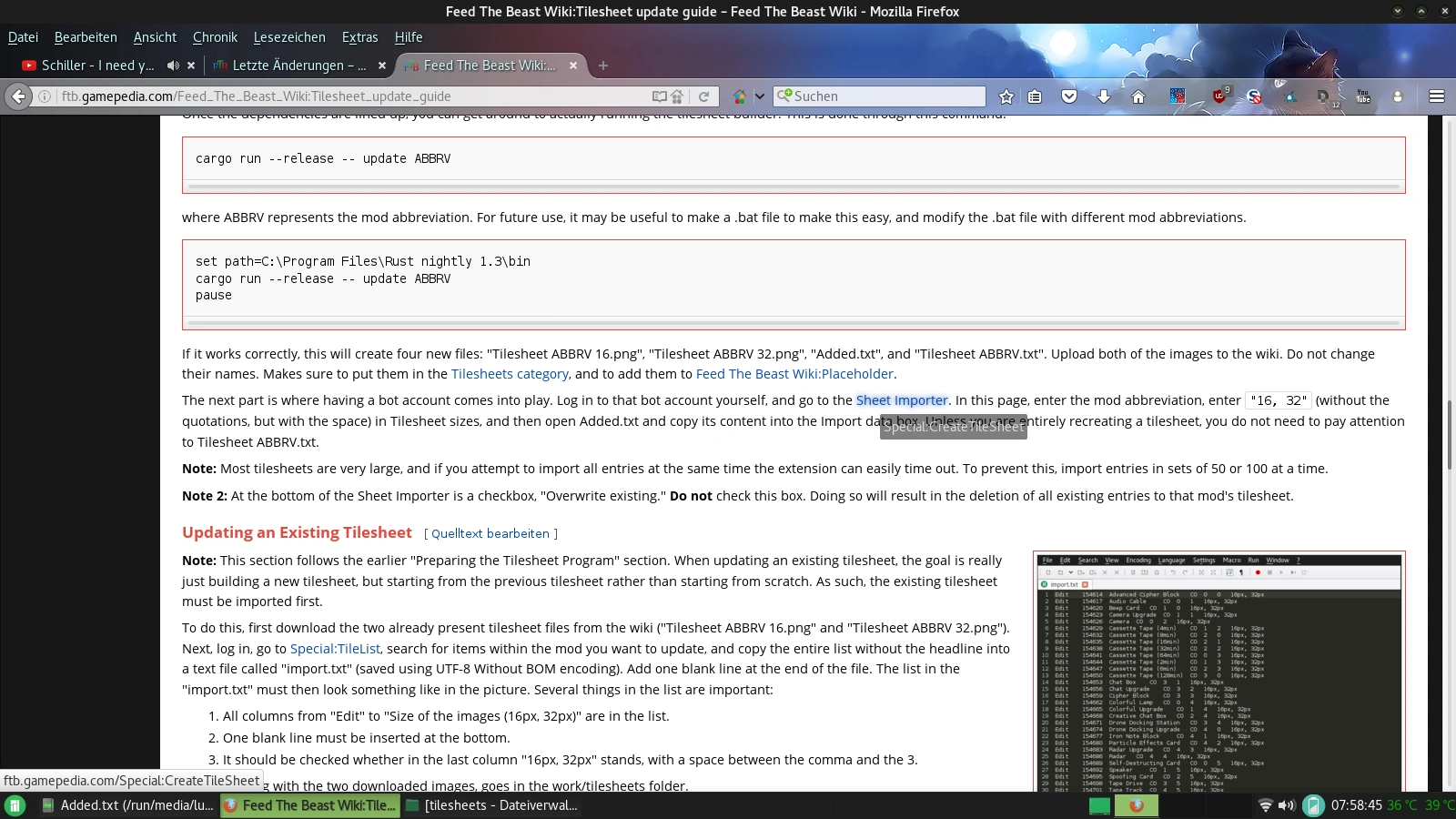Click the set path=C:\Program Files line
Screen dimensions: 1456x819
pos(363,261)
